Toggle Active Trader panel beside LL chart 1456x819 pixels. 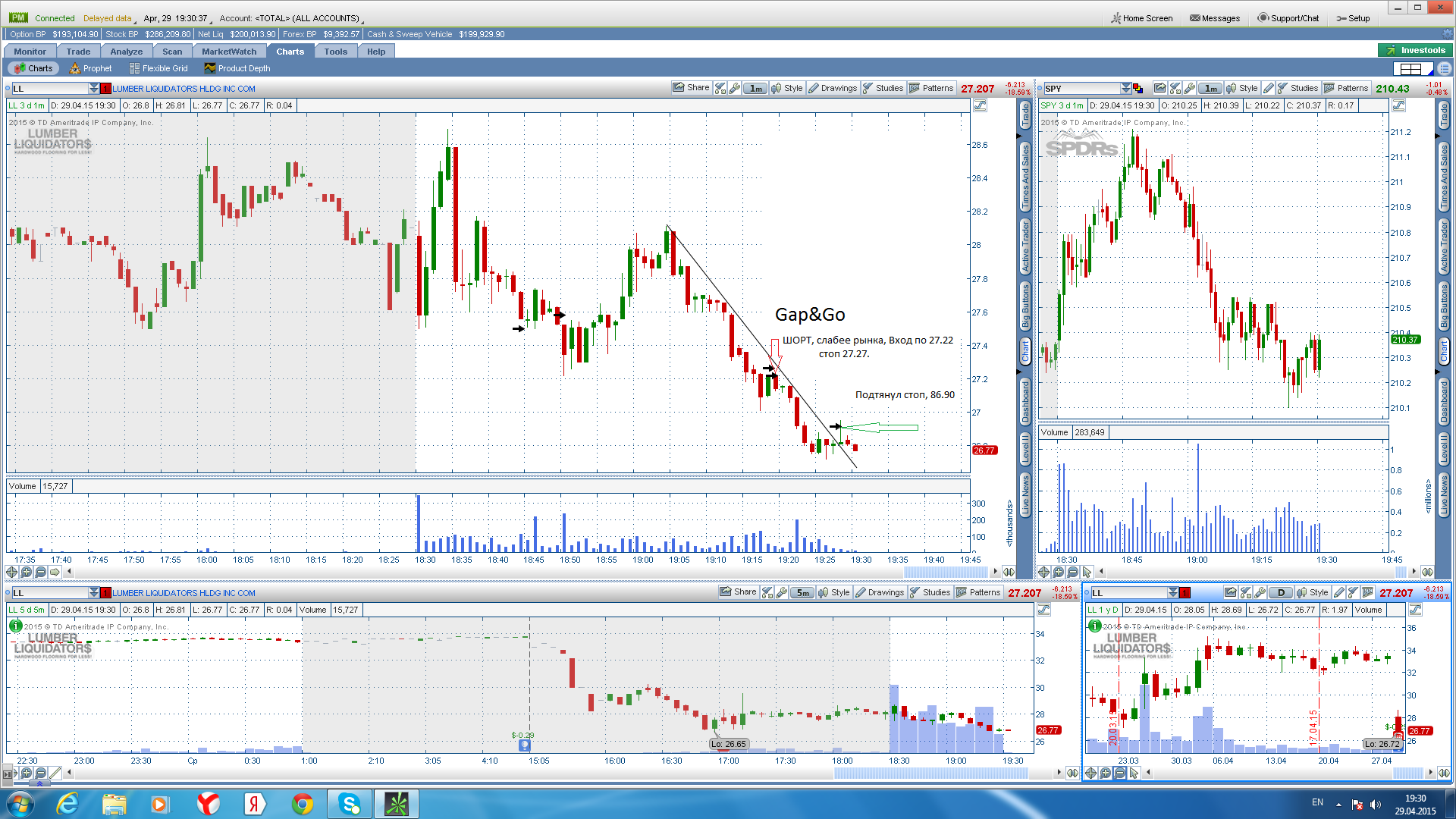coord(1025,247)
